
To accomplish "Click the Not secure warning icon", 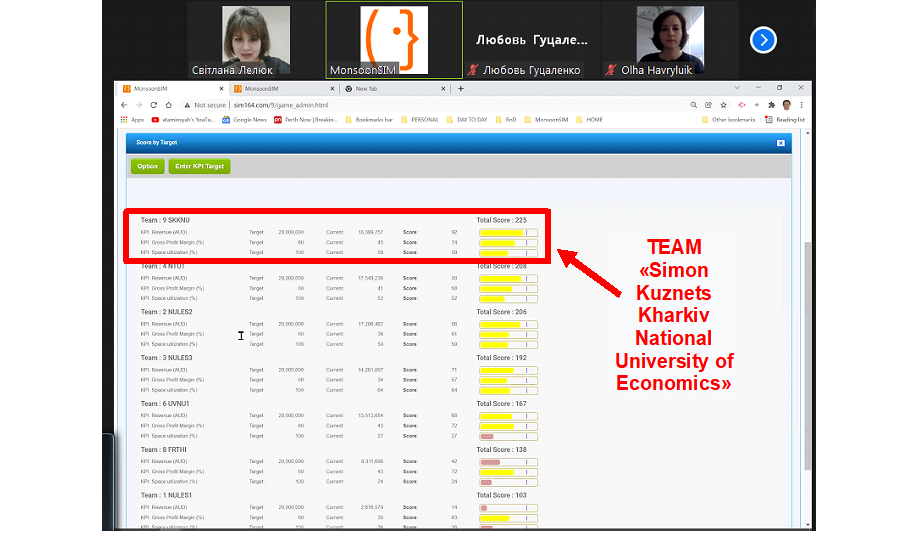I will (187, 105).
